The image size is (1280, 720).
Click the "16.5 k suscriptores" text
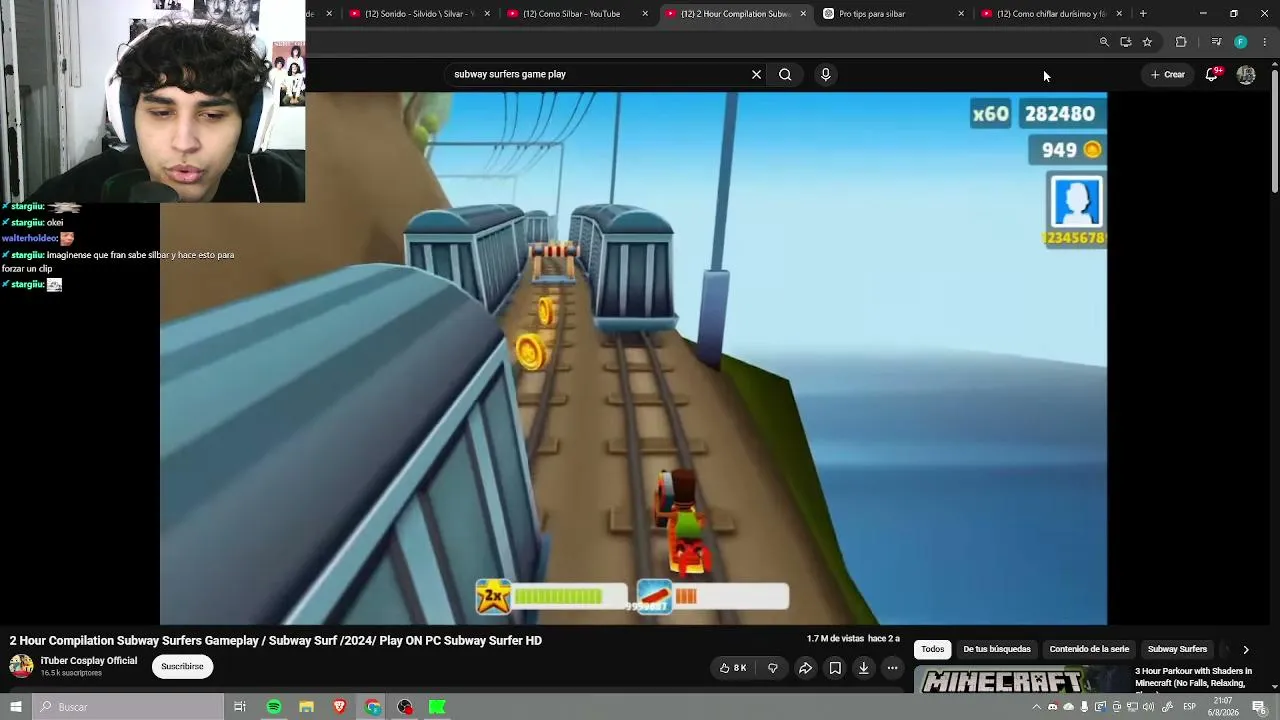pos(71,674)
